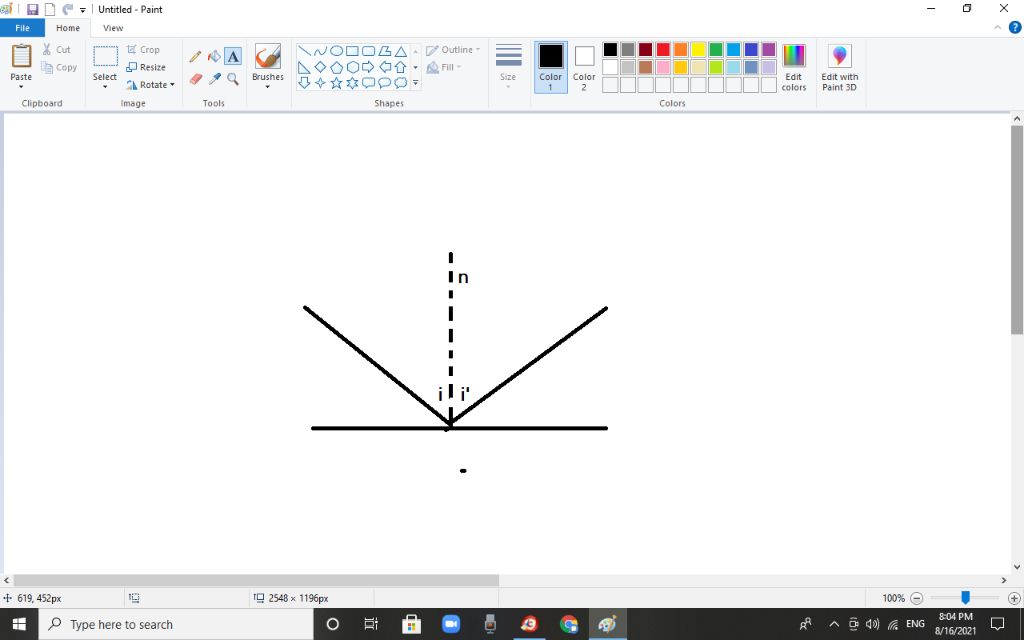This screenshot has width=1024, height=640.
Task: Click the Windows search box
Action: click(x=176, y=624)
